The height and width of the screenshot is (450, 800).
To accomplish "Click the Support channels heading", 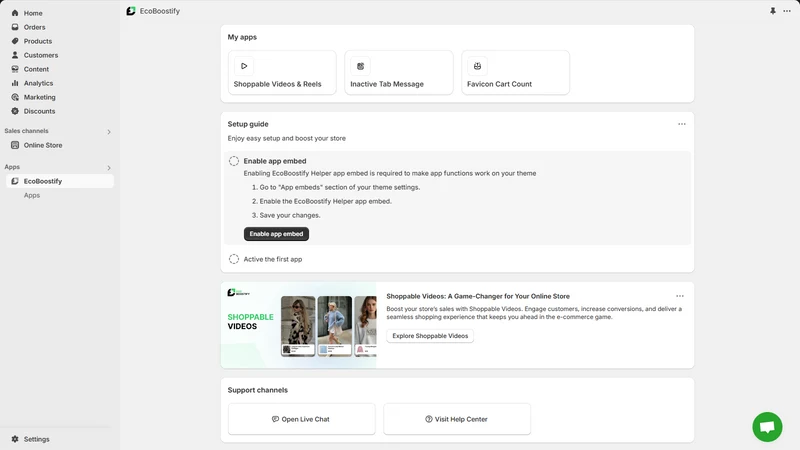I will tap(258, 390).
